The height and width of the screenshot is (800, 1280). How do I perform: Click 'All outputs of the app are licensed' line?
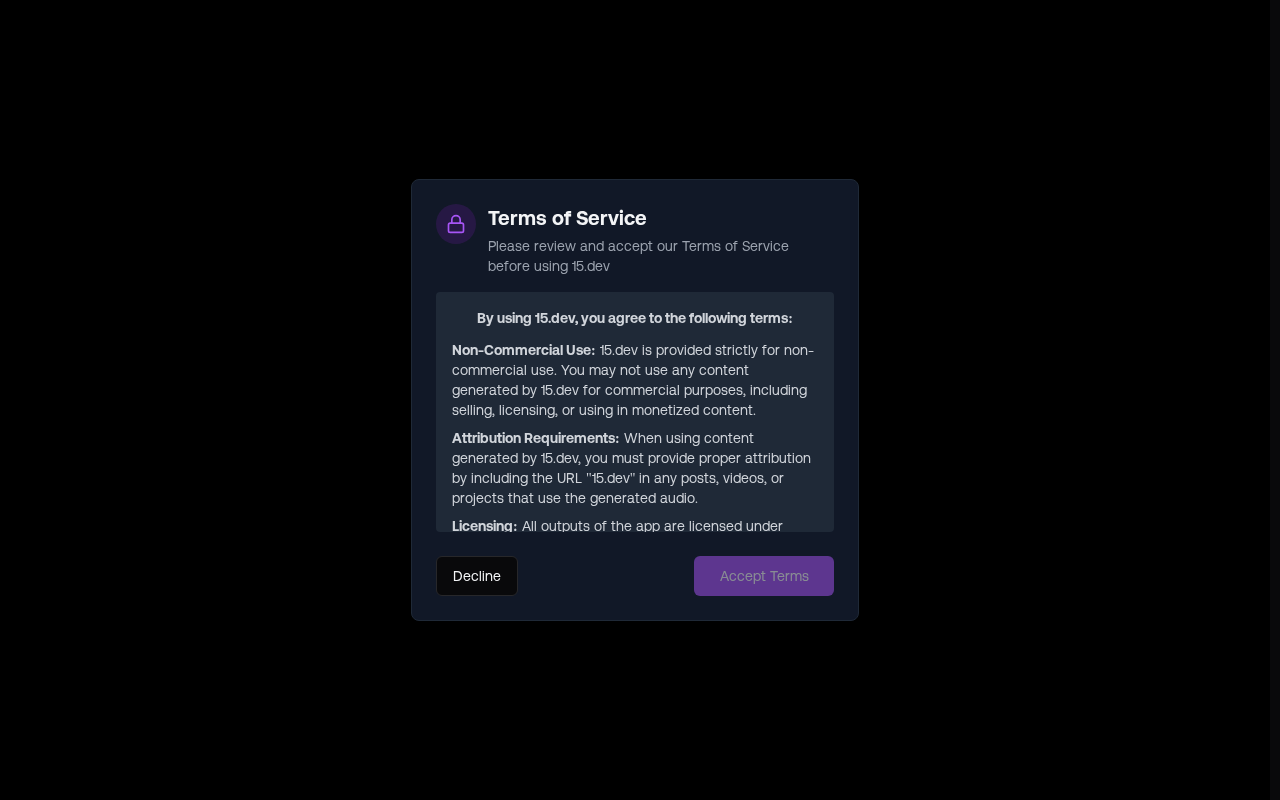(x=652, y=526)
